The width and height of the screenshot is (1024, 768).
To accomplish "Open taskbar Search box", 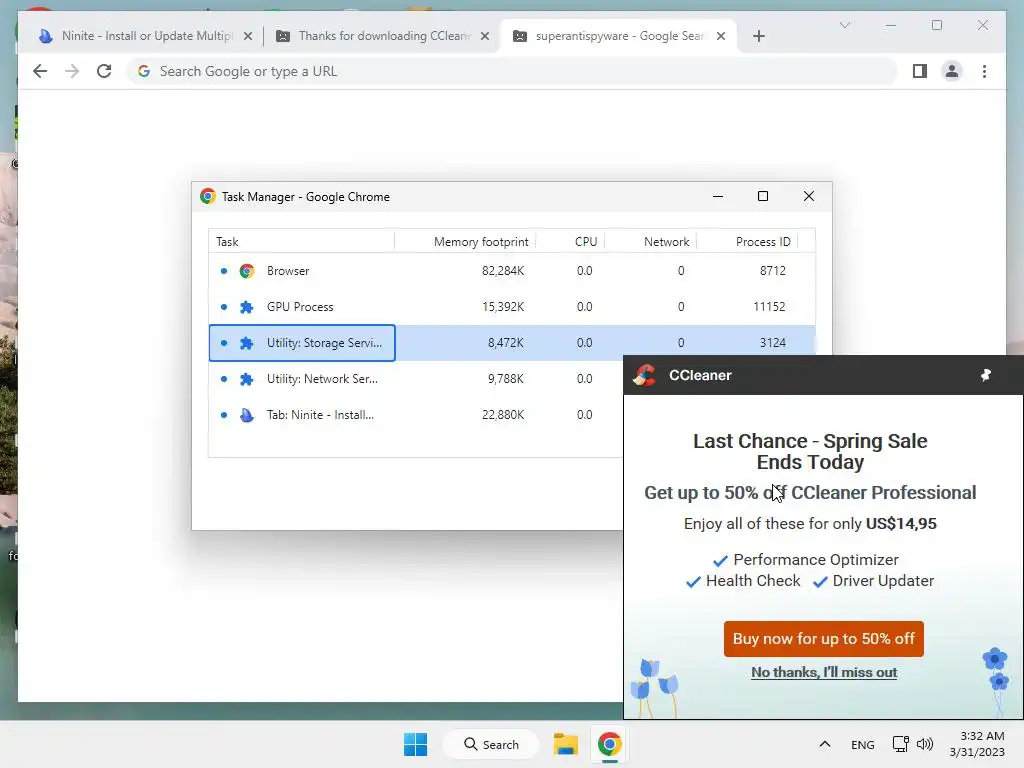I will pyautogui.click(x=491, y=744).
